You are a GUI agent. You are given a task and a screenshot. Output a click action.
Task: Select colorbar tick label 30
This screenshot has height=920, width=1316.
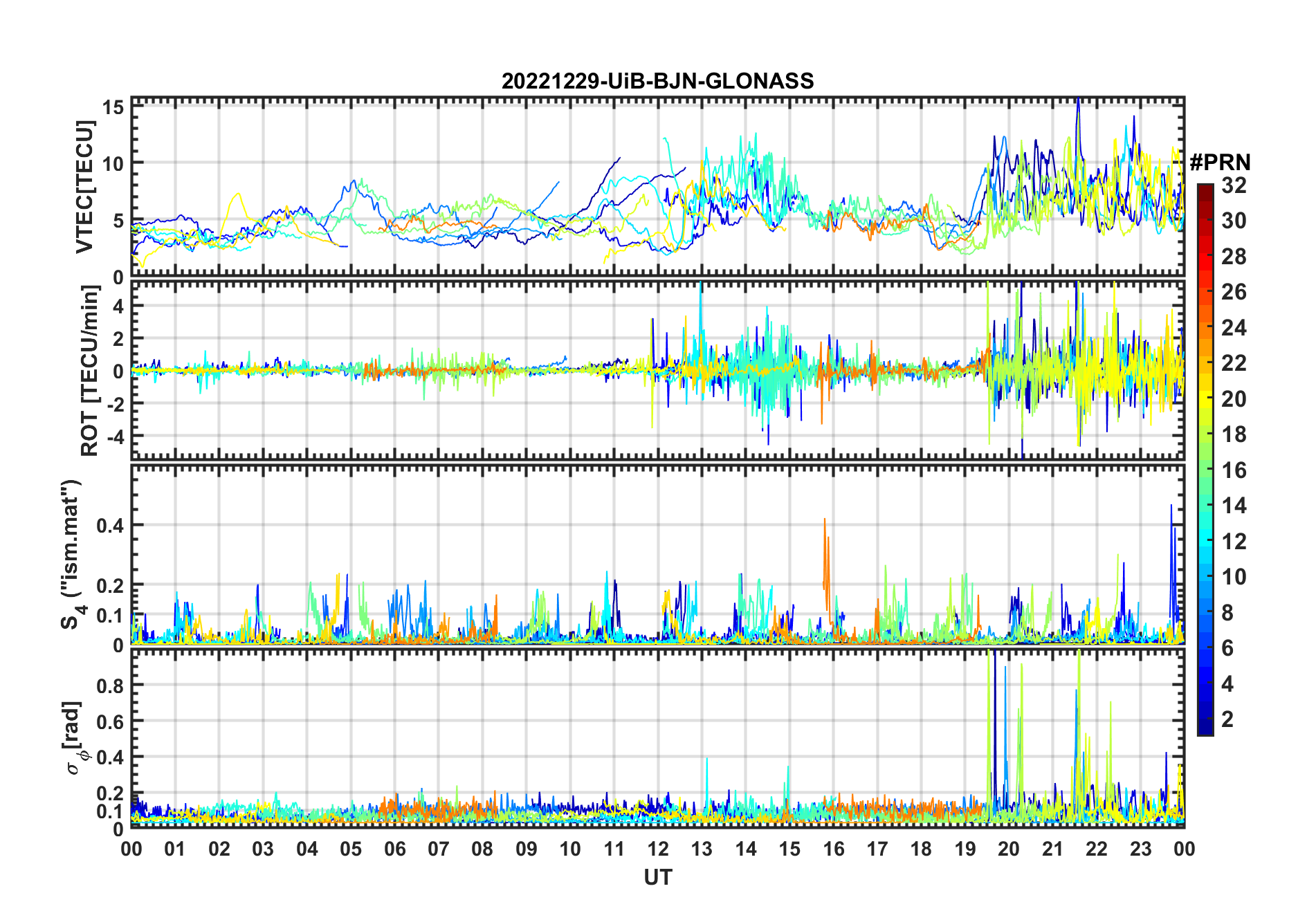[x=1234, y=221]
